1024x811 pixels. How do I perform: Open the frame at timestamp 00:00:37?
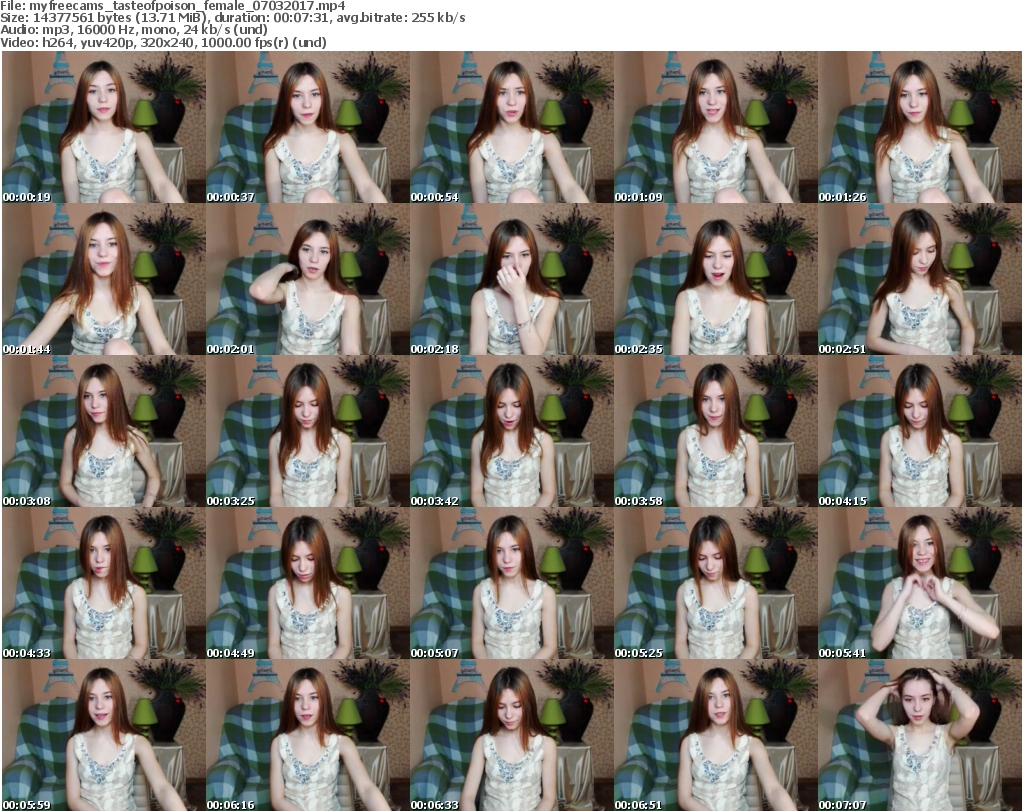[308, 127]
